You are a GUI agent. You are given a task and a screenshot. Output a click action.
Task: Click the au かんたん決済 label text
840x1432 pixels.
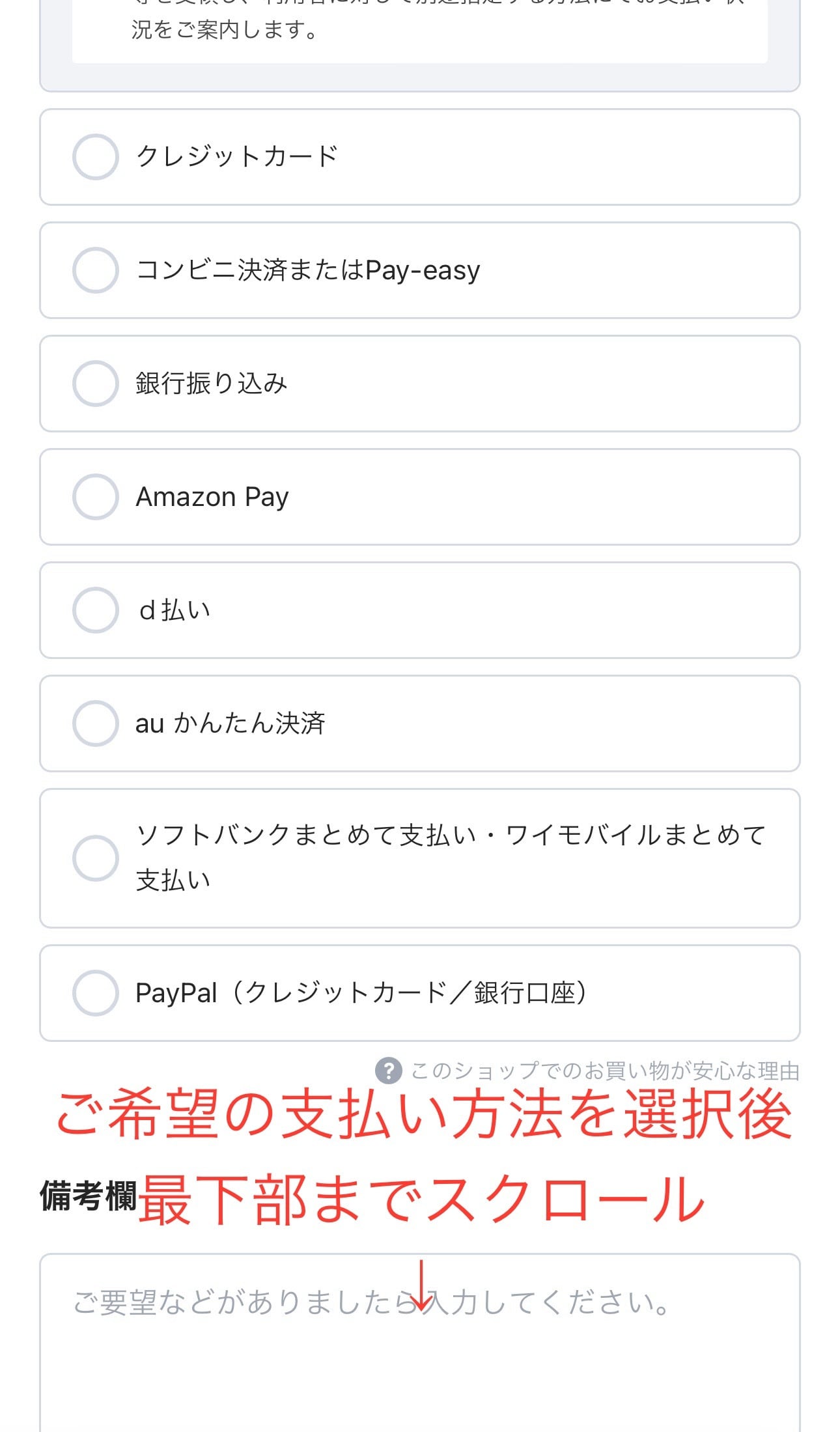pos(230,723)
